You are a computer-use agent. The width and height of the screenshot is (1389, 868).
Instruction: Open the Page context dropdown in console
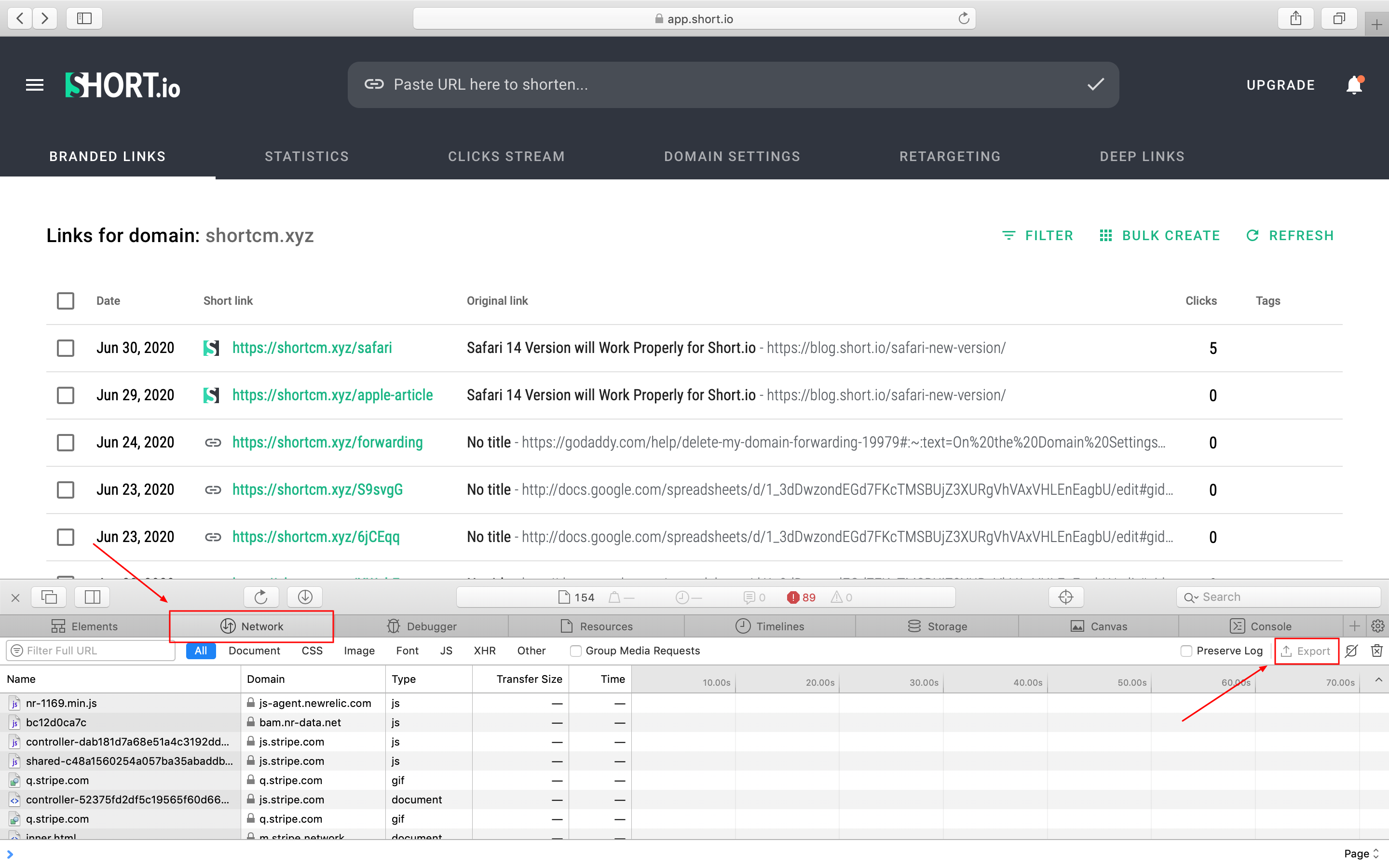(1362, 854)
